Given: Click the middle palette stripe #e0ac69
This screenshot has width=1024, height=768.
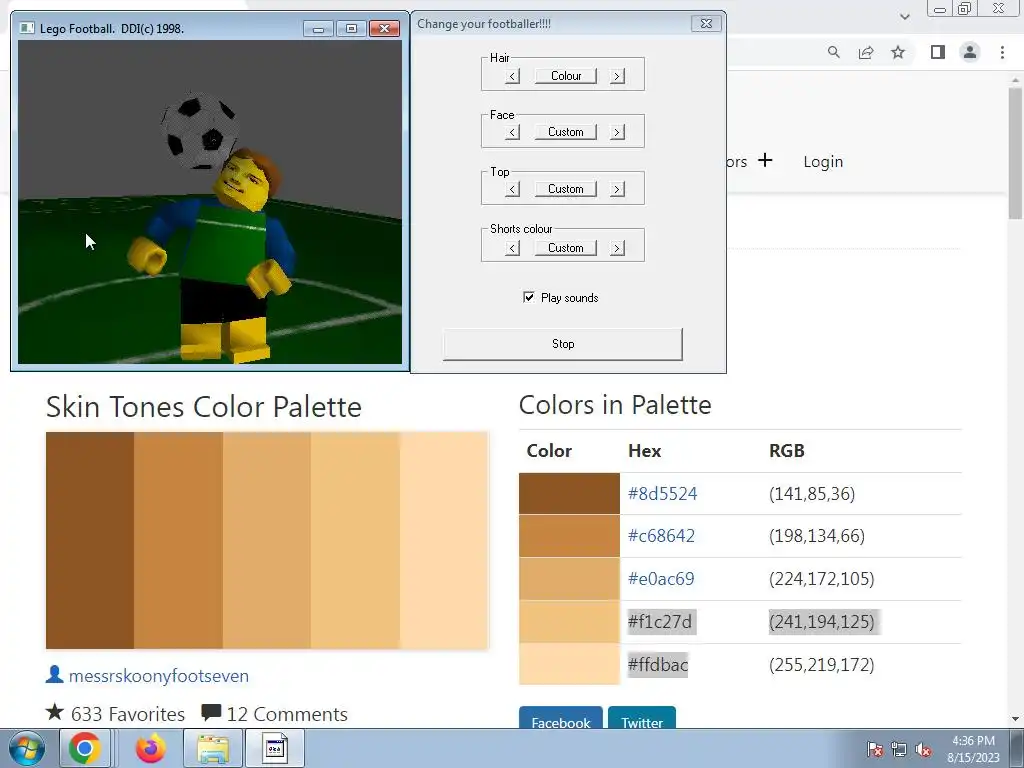Looking at the screenshot, I should (266, 540).
